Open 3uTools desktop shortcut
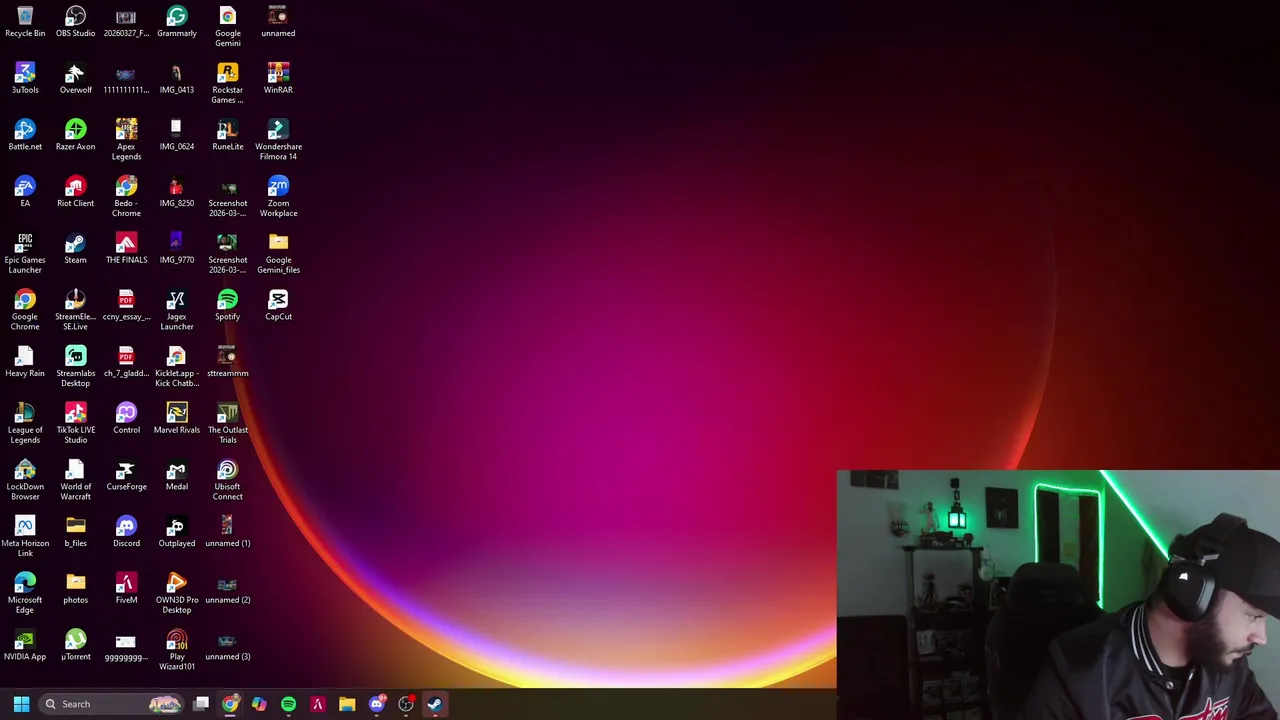 [x=25, y=78]
